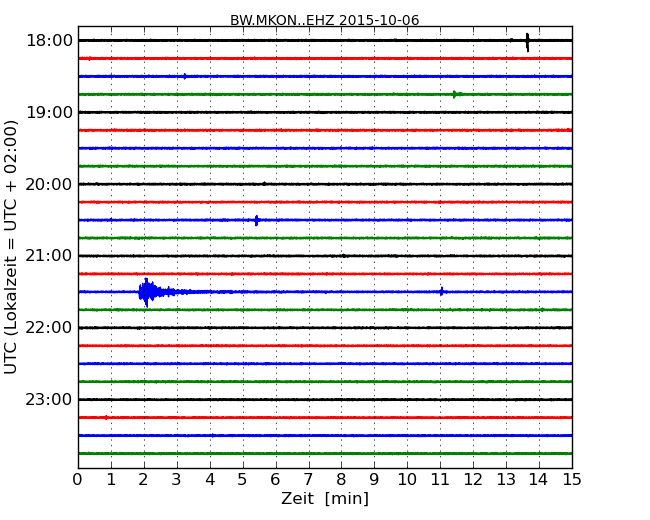Click the blue spike on the 20:30 trace
This screenshot has width=650, height=520.
pos(257,220)
